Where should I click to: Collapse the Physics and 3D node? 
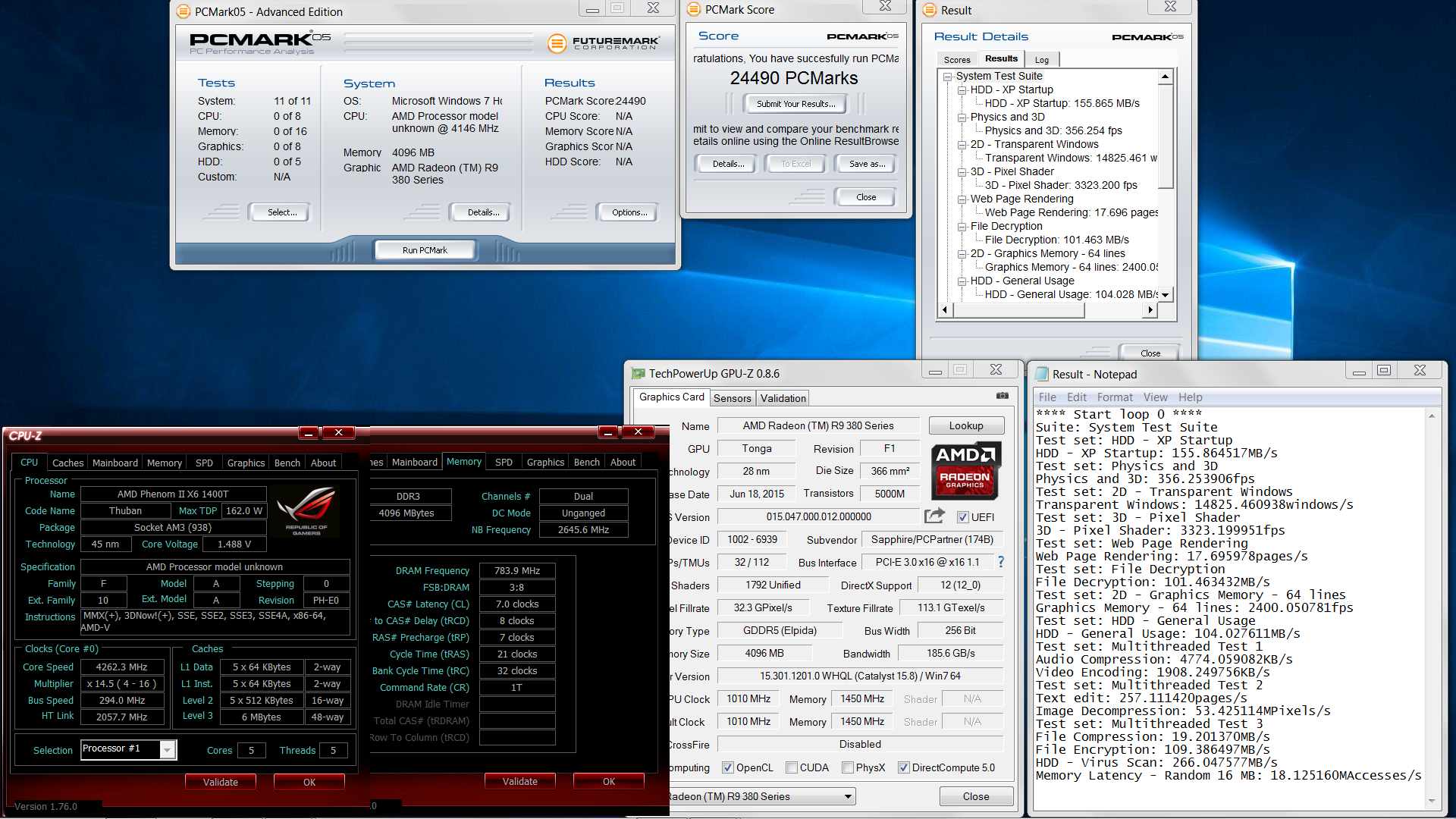pyautogui.click(x=962, y=118)
